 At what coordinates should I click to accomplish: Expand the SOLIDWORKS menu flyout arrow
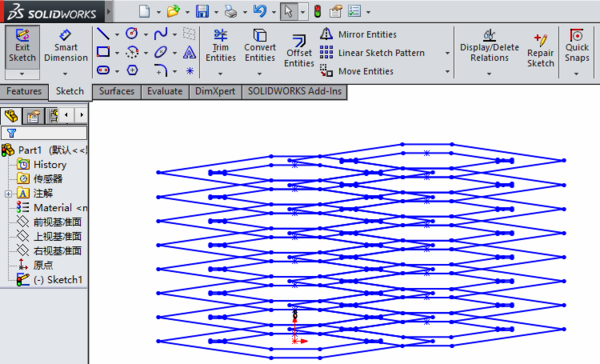(109, 11)
